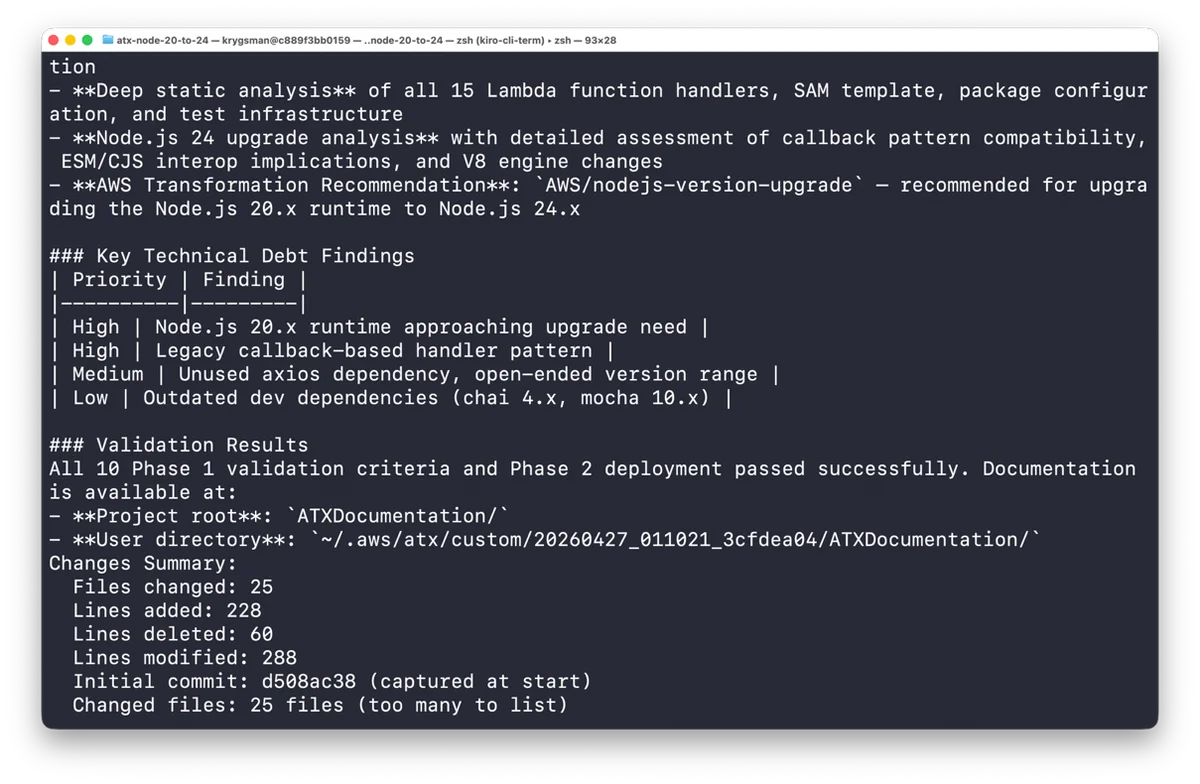This screenshot has height=784, width=1200.
Task: Click the folder proxy icon in title bar
Action: click(107, 40)
